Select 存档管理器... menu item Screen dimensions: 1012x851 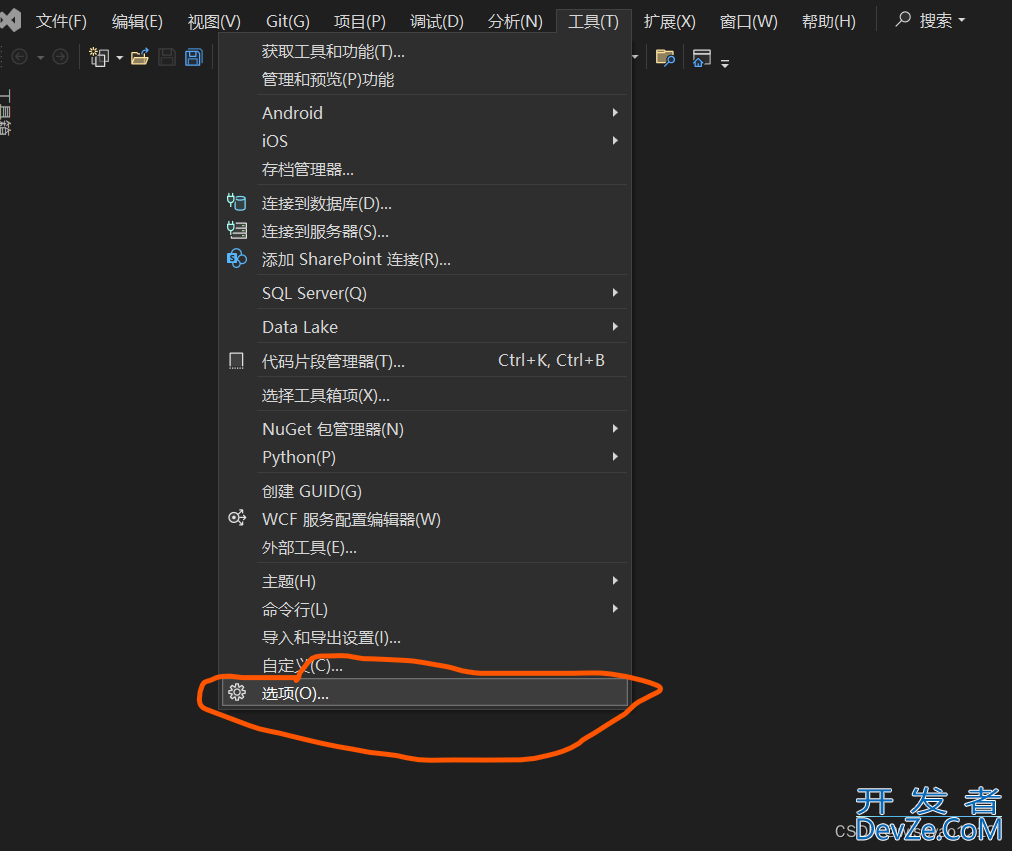pyautogui.click(x=424, y=170)
